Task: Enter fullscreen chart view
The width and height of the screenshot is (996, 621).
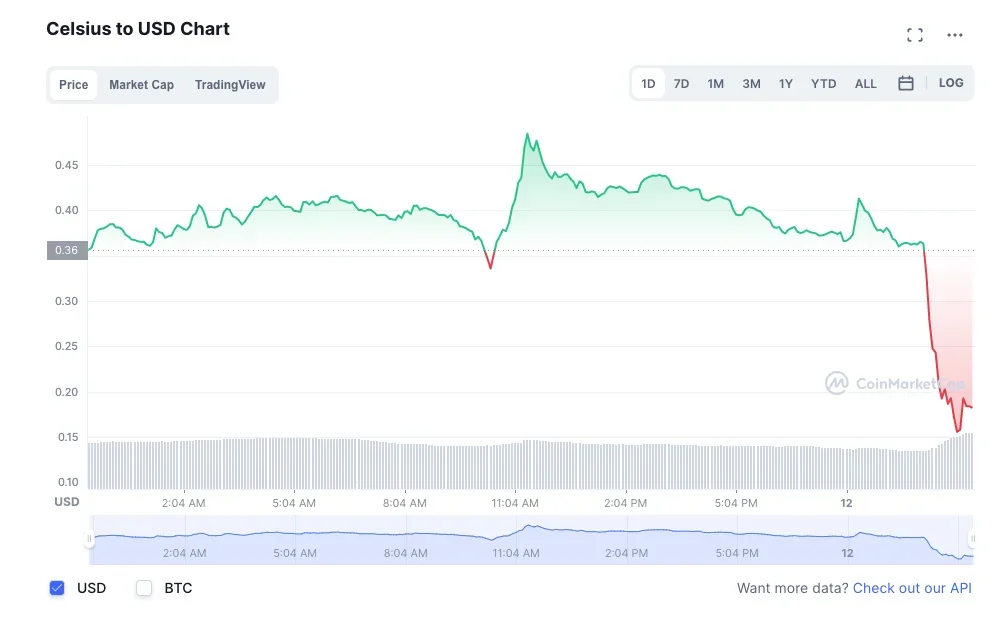Action: (914, 36)
